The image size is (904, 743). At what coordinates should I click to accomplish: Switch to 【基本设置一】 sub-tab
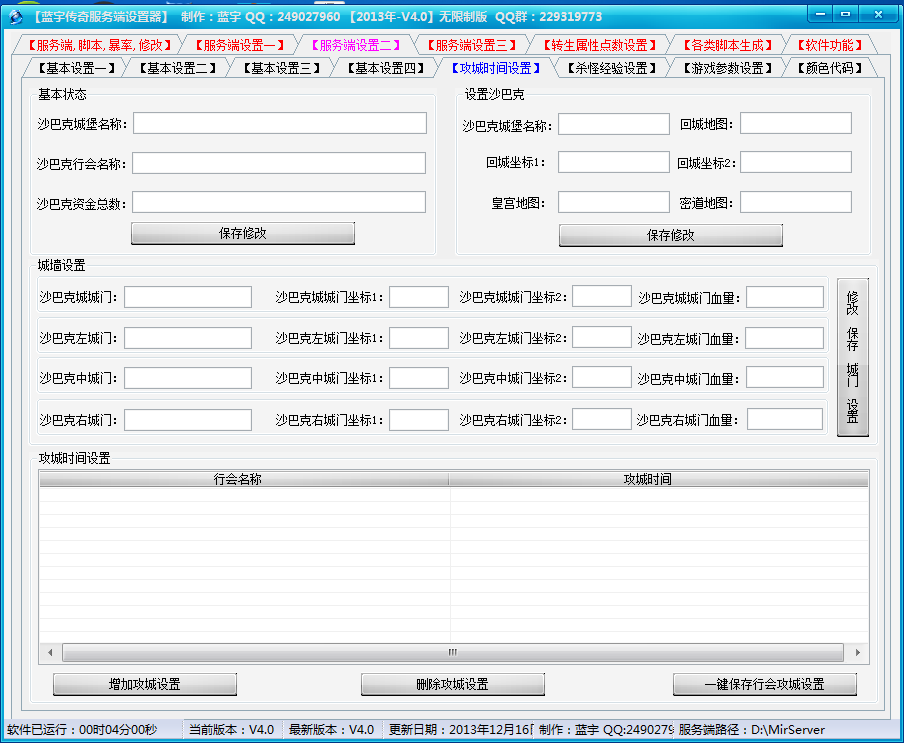76,68
